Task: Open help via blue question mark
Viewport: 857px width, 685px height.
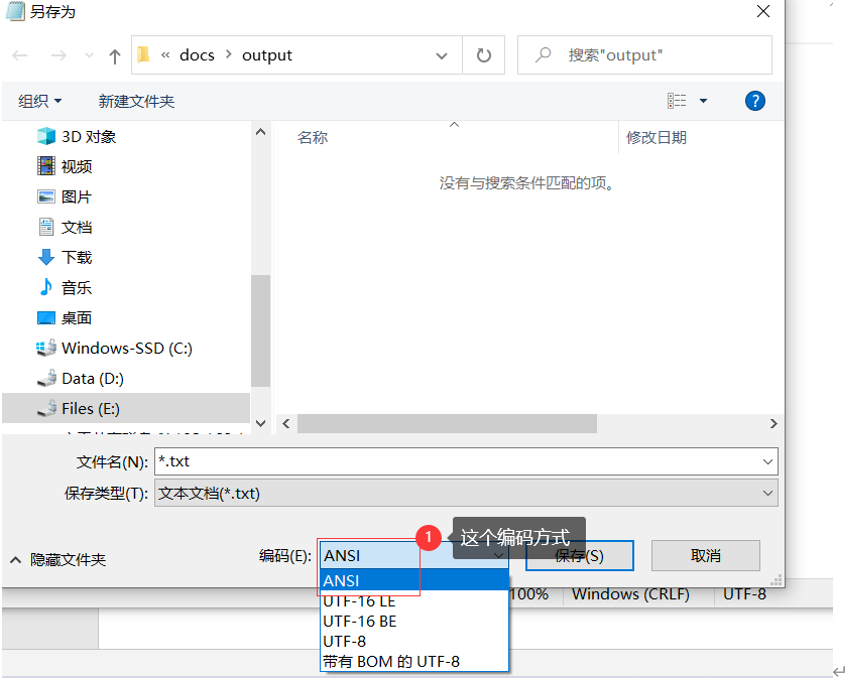Action: tap(755, 101)
